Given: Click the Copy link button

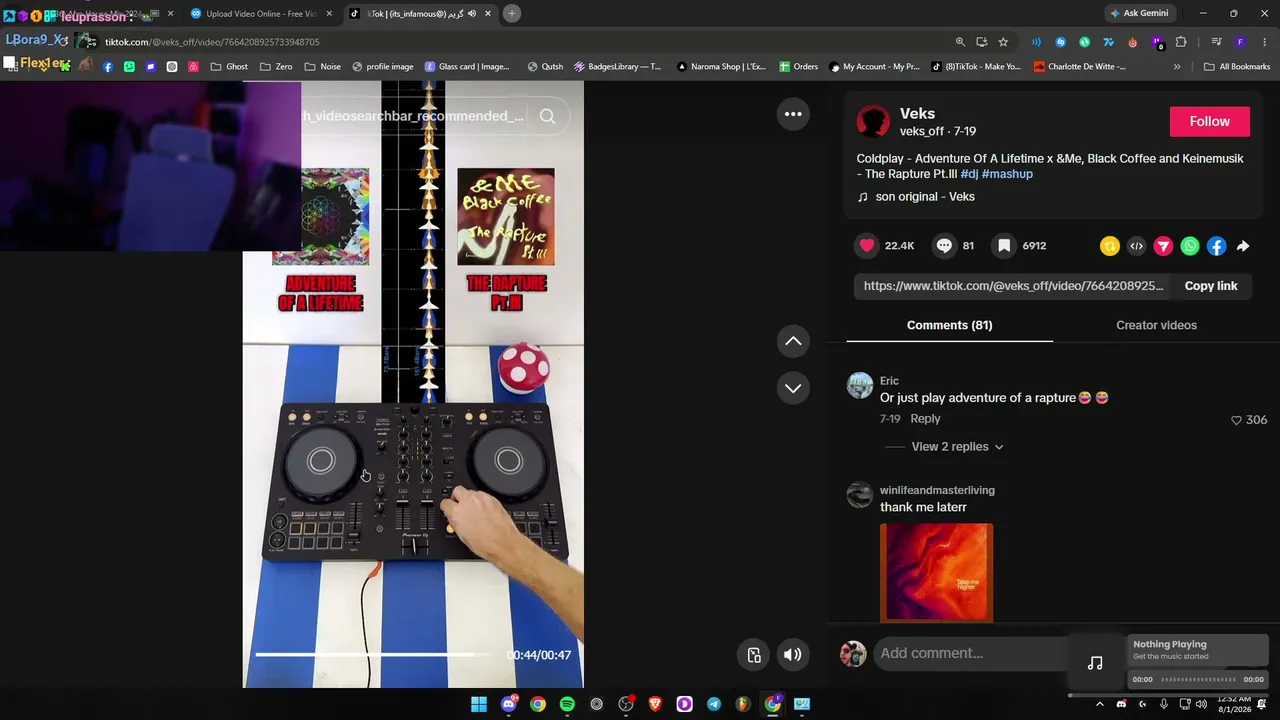Looking at the screenshot, I should tap(1211, 286).
